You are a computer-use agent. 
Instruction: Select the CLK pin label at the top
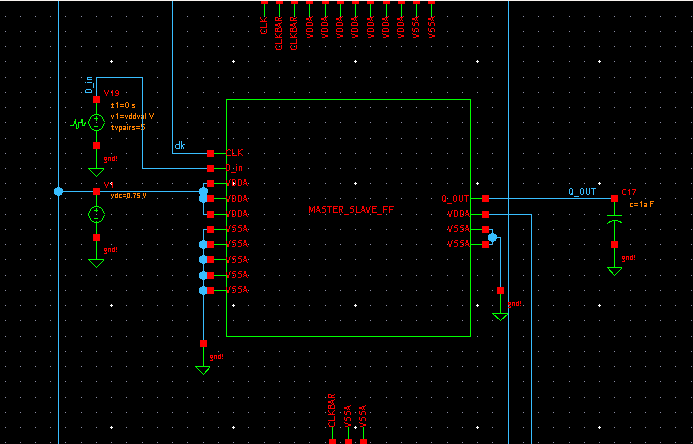pyautogui.click(x=264, y=26)
